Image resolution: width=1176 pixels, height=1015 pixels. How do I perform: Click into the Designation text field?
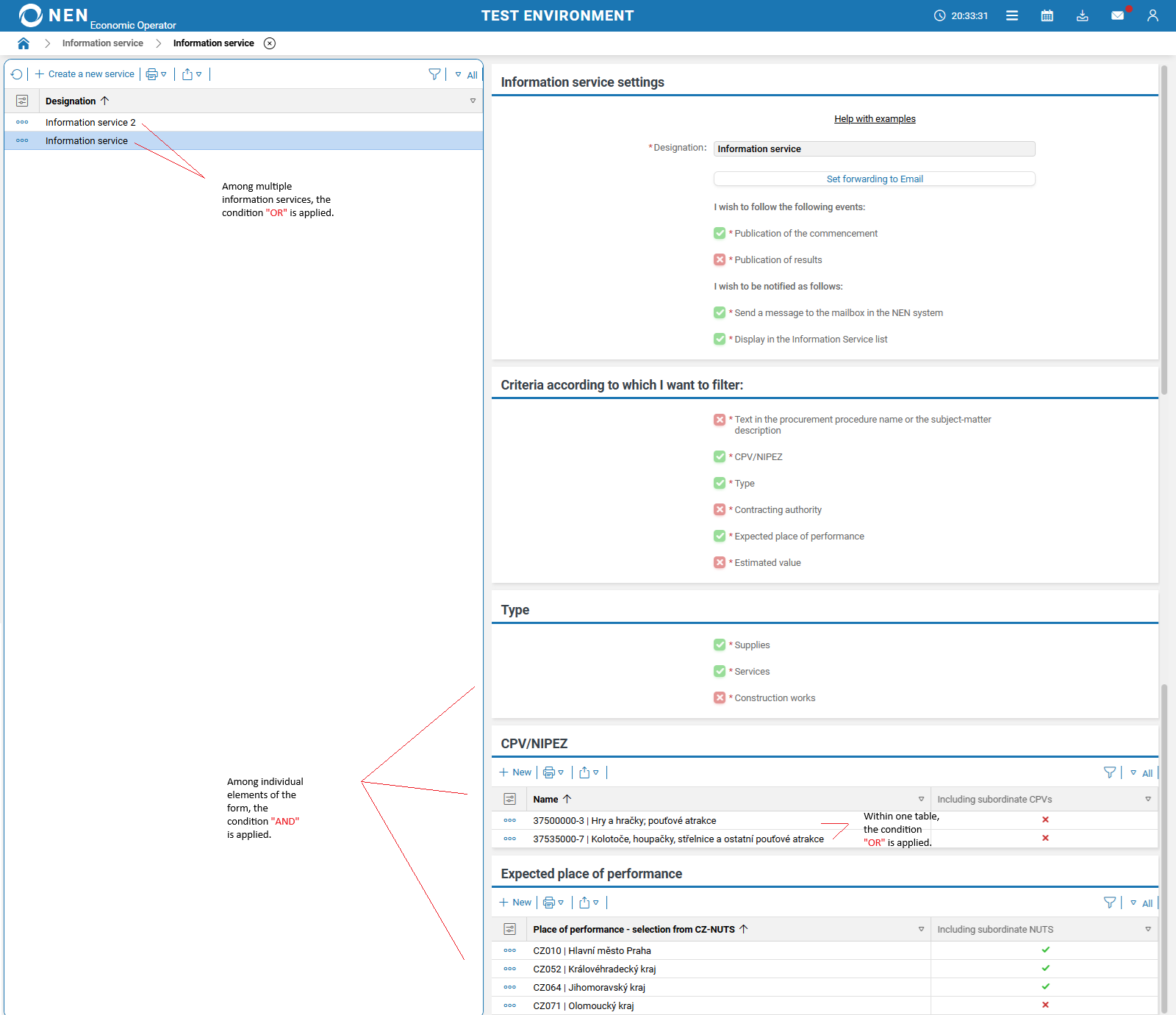(874, 149)
